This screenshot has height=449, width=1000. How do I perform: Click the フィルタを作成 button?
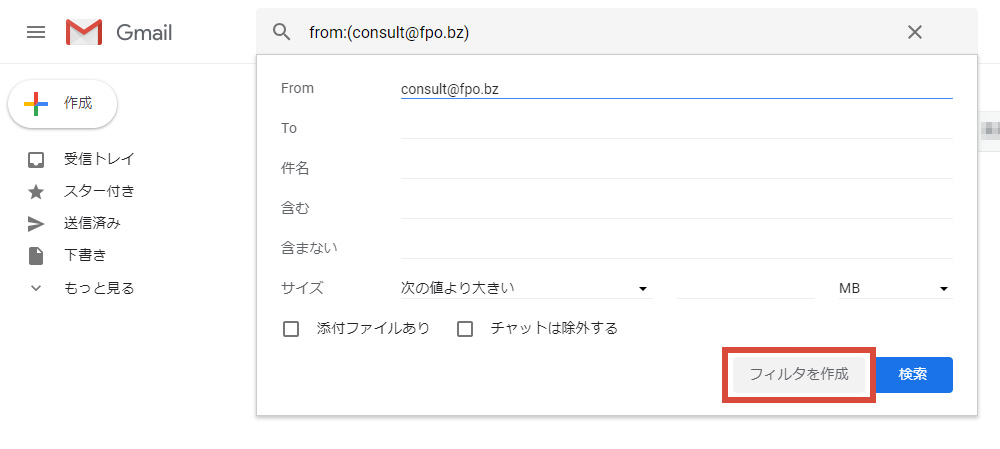point(798,374)
